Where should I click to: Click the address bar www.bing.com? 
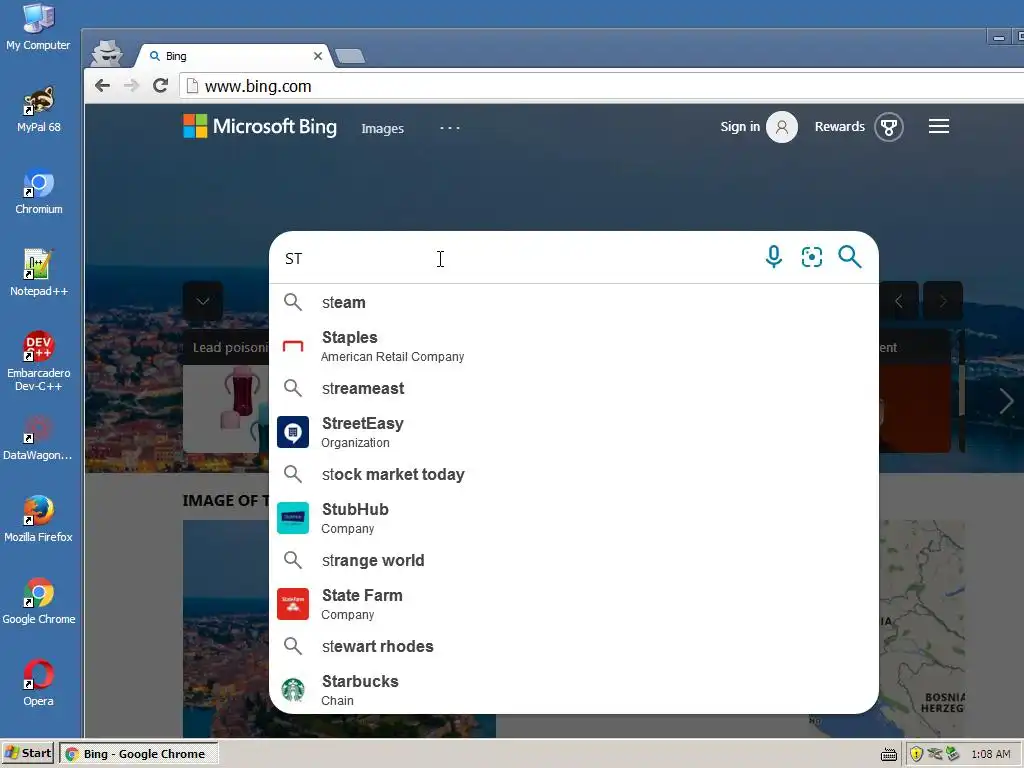(x=601, y=86)
